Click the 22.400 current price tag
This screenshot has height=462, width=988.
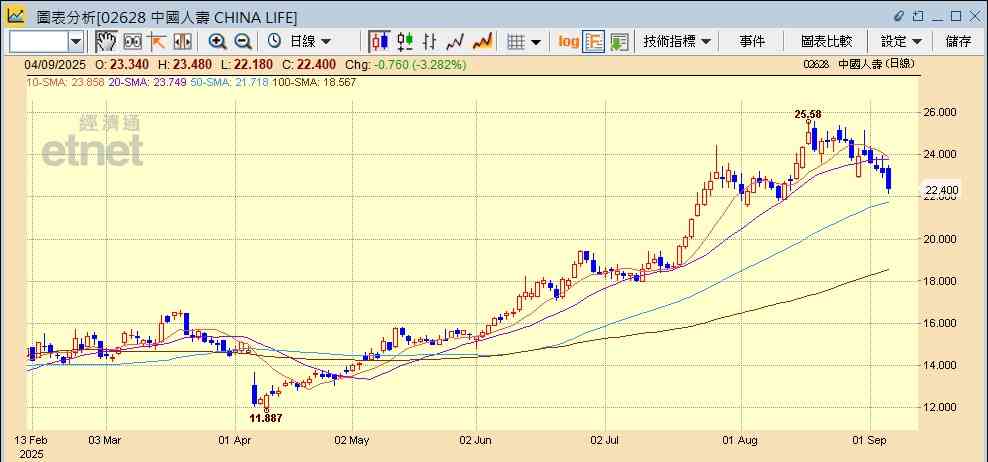click(941, 190)
